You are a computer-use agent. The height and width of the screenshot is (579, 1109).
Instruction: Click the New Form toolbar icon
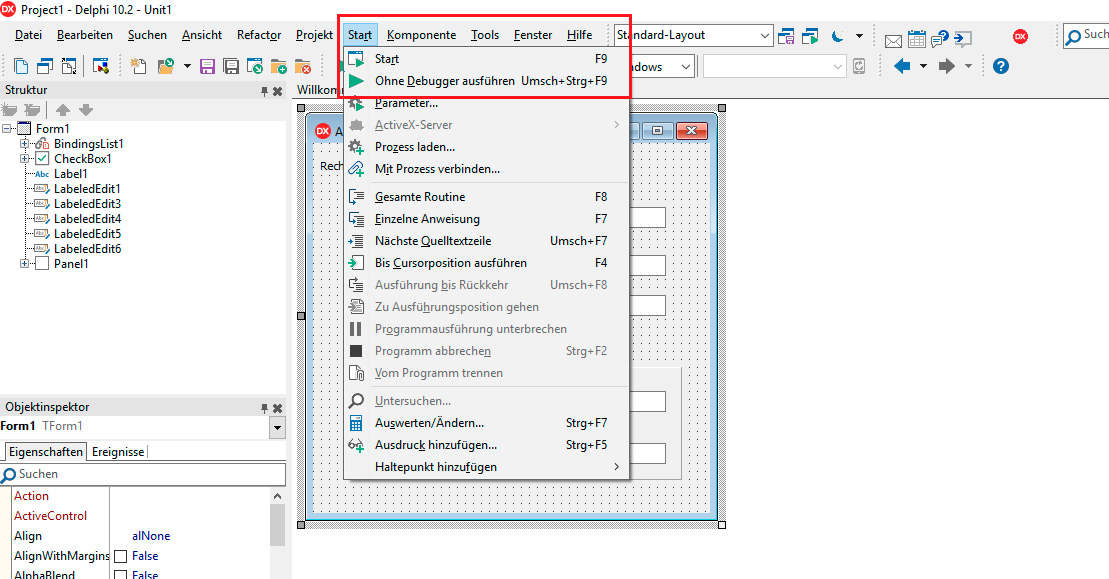[100, 66]
